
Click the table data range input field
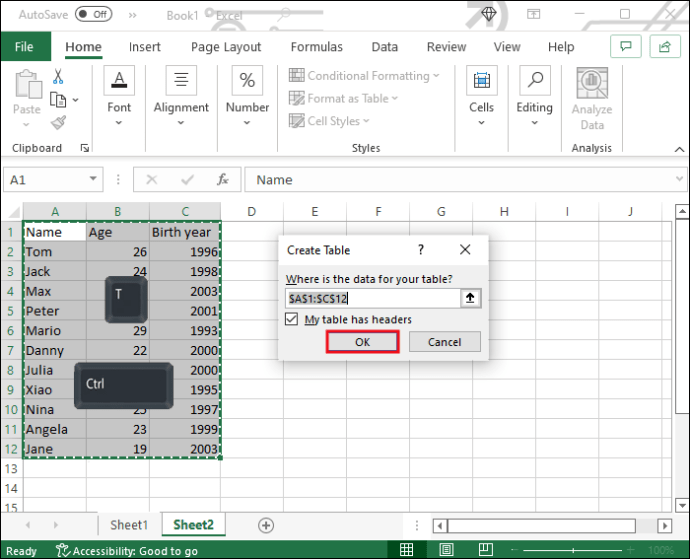coord(370,298)
